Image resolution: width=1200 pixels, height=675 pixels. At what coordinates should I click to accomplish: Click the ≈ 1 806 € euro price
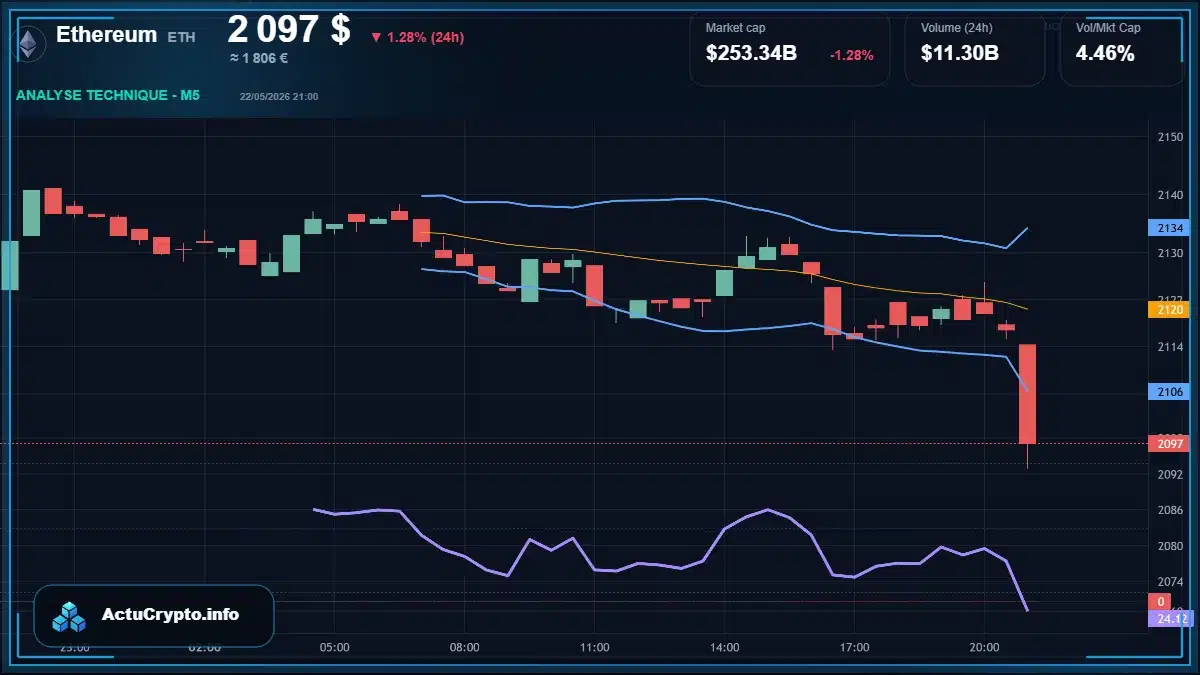(259, 58)
